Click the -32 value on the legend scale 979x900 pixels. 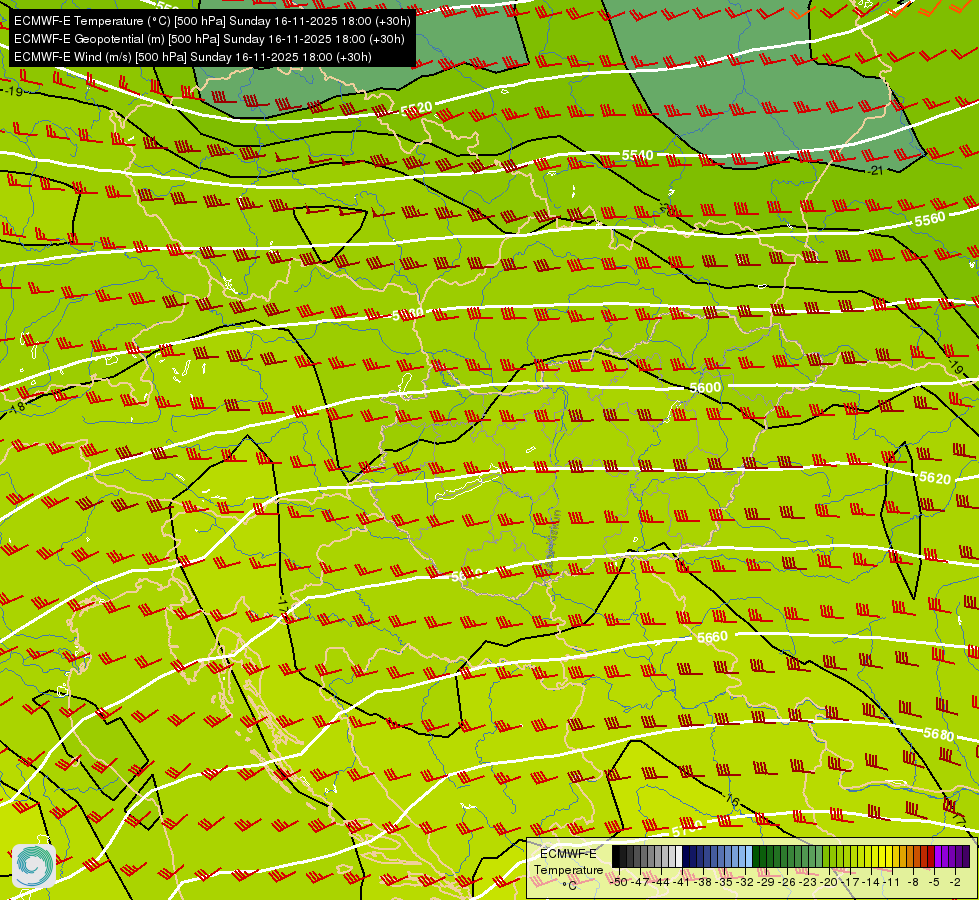coord(745,882)
